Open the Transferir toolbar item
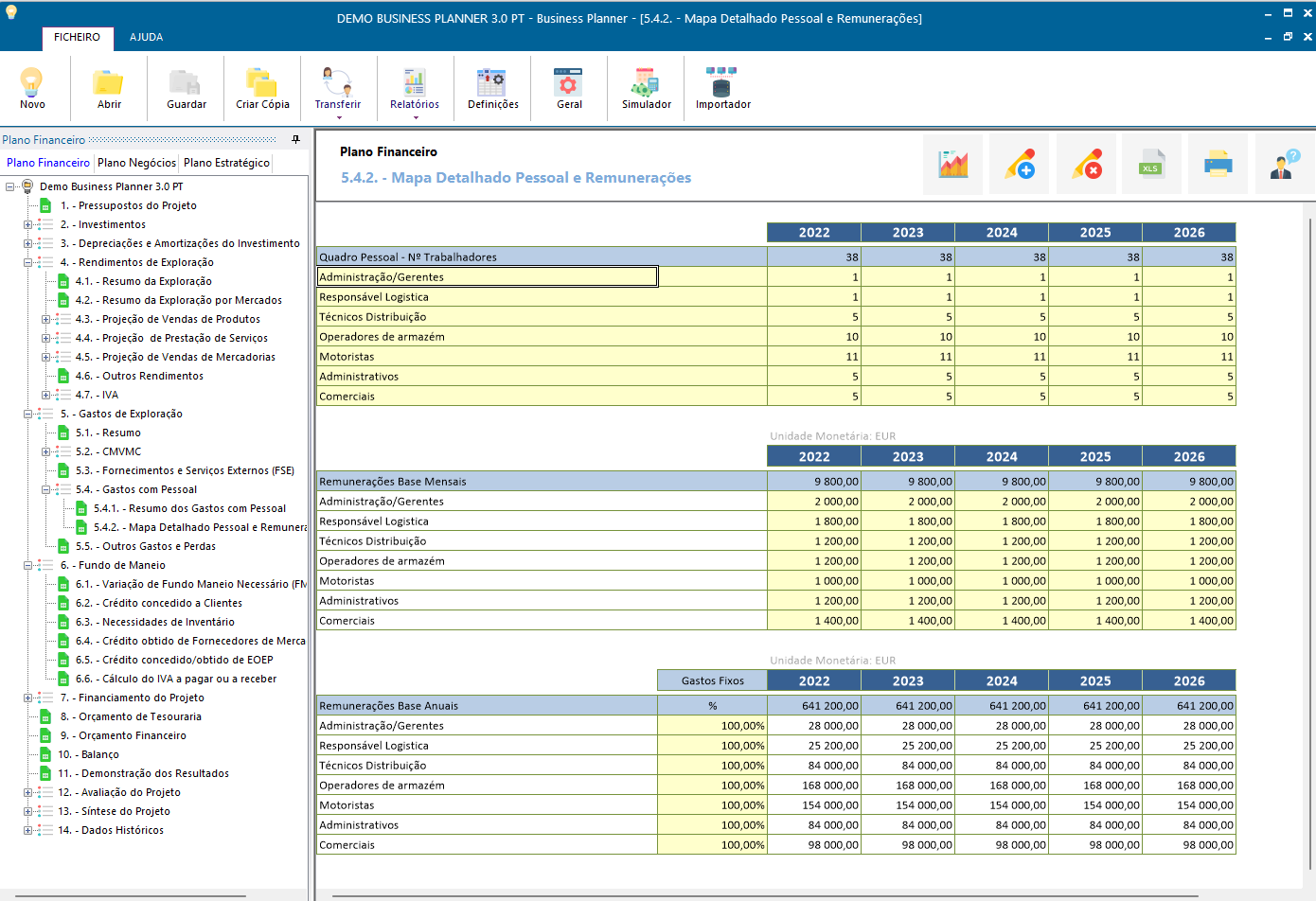The image size is (1316, 901). tap(337, 88)
